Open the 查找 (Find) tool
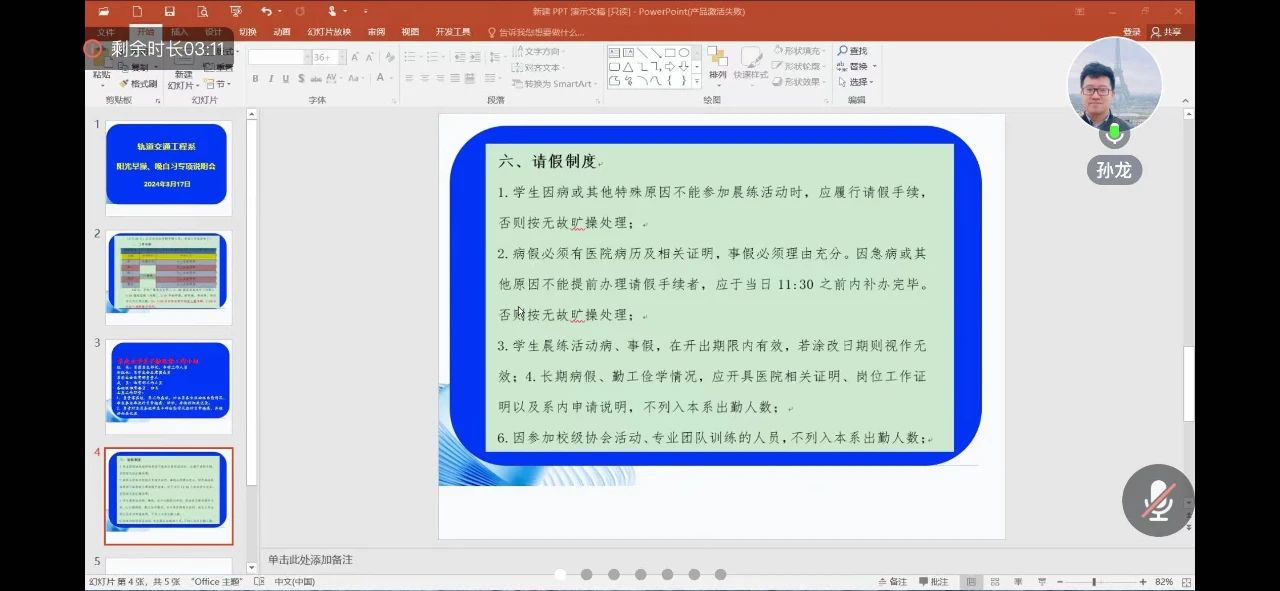This screenshot has height=591, width=1280. (x=852, y=51)
